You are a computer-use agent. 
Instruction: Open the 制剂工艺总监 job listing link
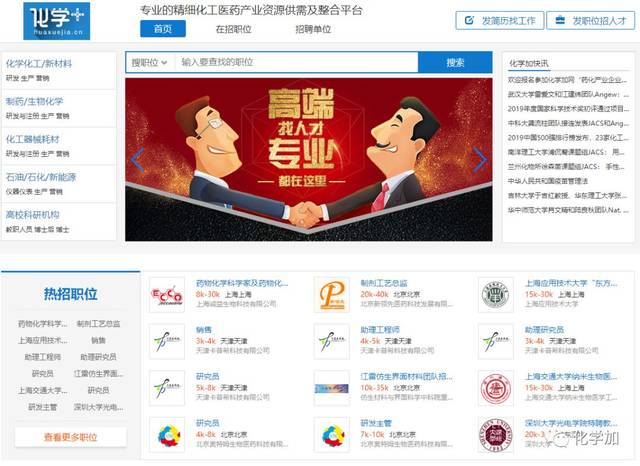pyautogui.click(x=384, y=283)
